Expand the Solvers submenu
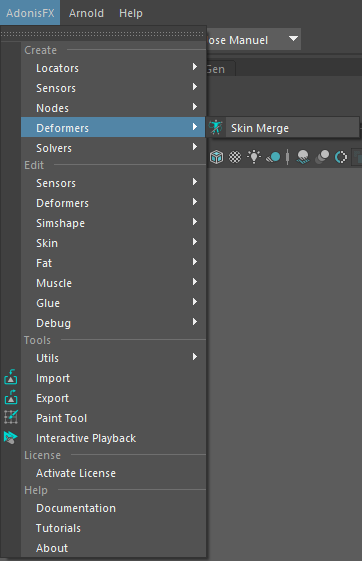 [113, 148]
